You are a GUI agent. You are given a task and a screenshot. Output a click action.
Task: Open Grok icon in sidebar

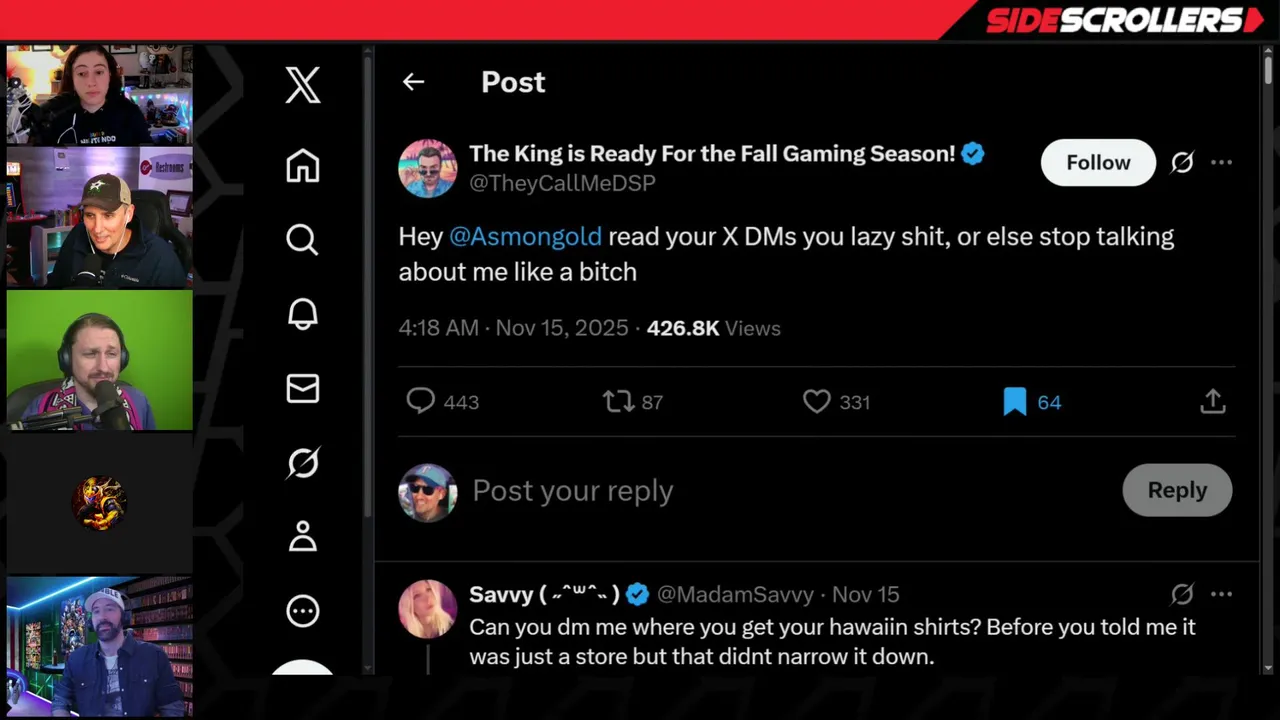[x=302, y=462]
